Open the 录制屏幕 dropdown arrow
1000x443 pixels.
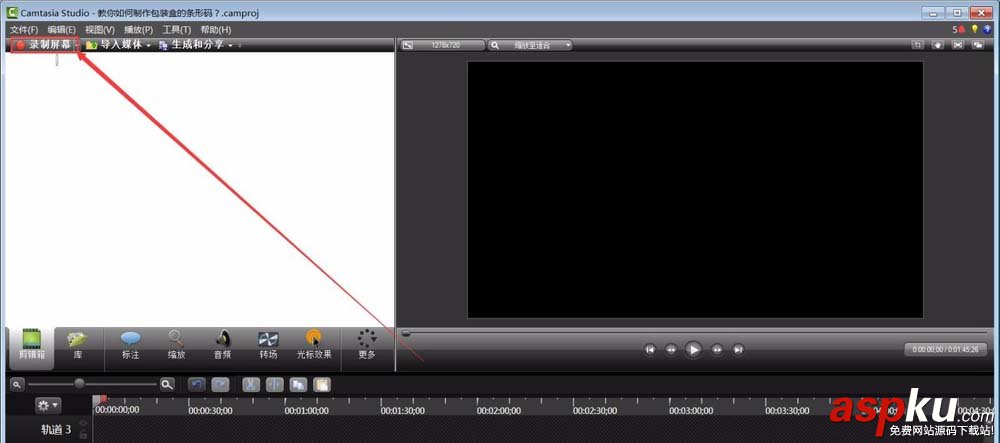(x=77, y=45)
